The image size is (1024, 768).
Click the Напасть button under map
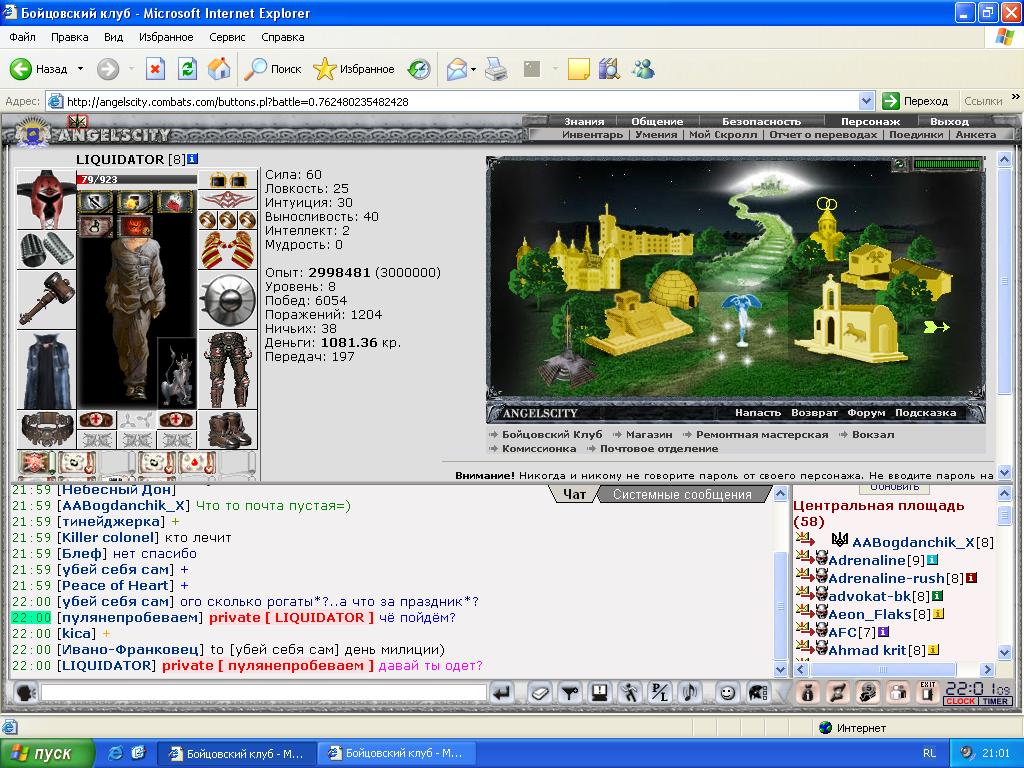pos(758,413)
